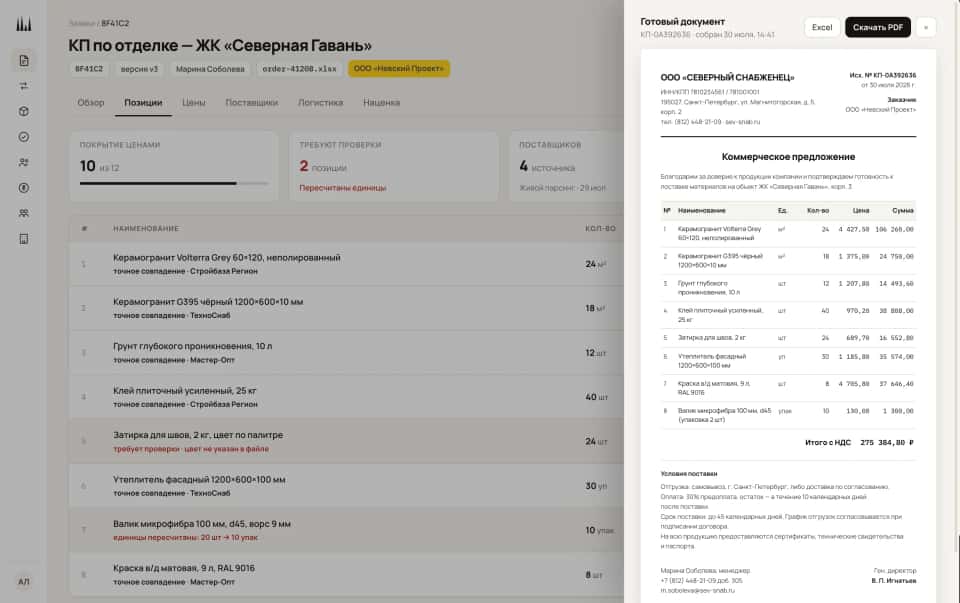960x603 pixels.
Task: Open the documents icon in the sidebar
Action: coord(23,61)
